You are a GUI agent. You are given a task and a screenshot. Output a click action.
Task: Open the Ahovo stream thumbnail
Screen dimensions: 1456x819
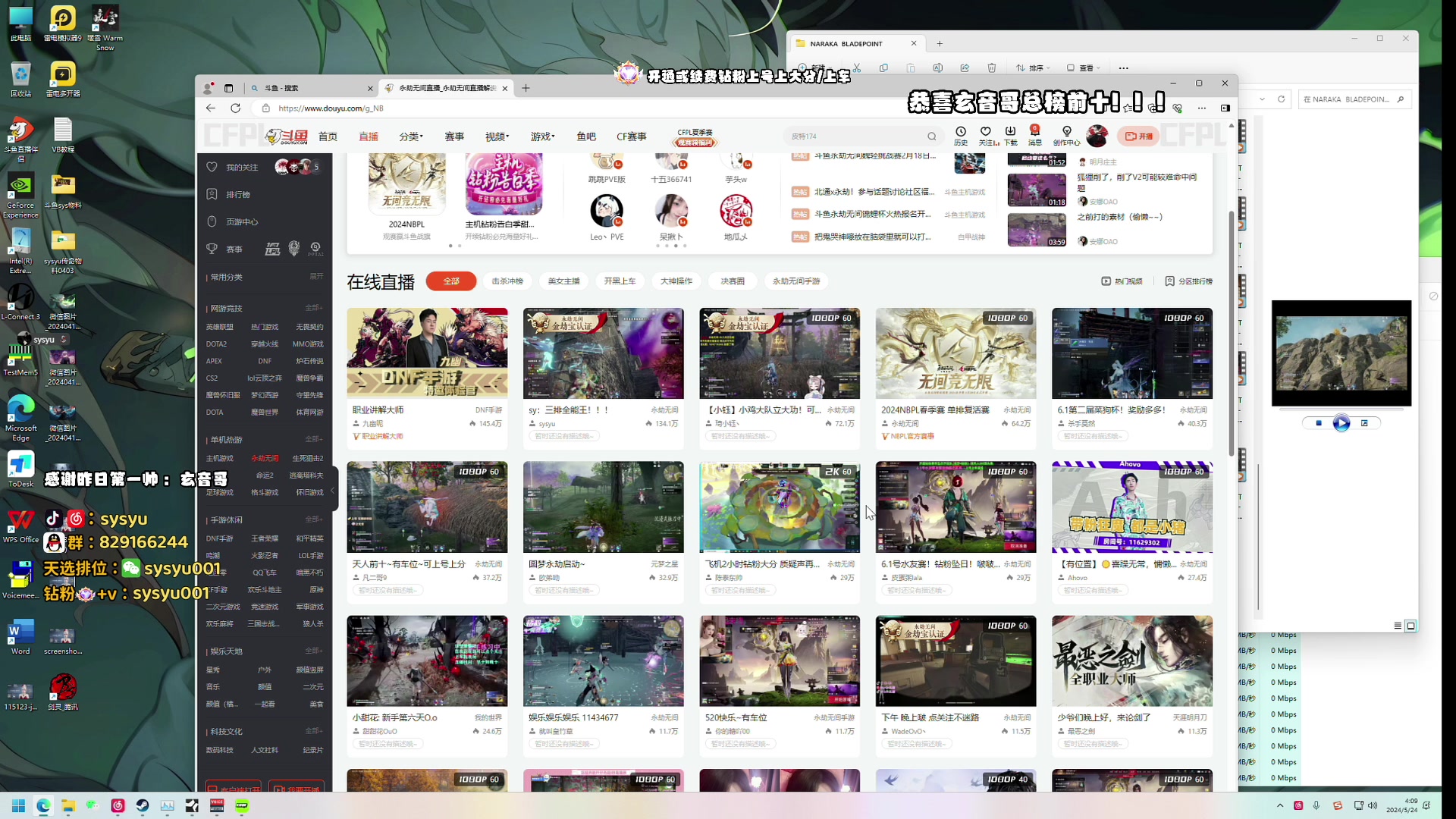point(1131,507)
